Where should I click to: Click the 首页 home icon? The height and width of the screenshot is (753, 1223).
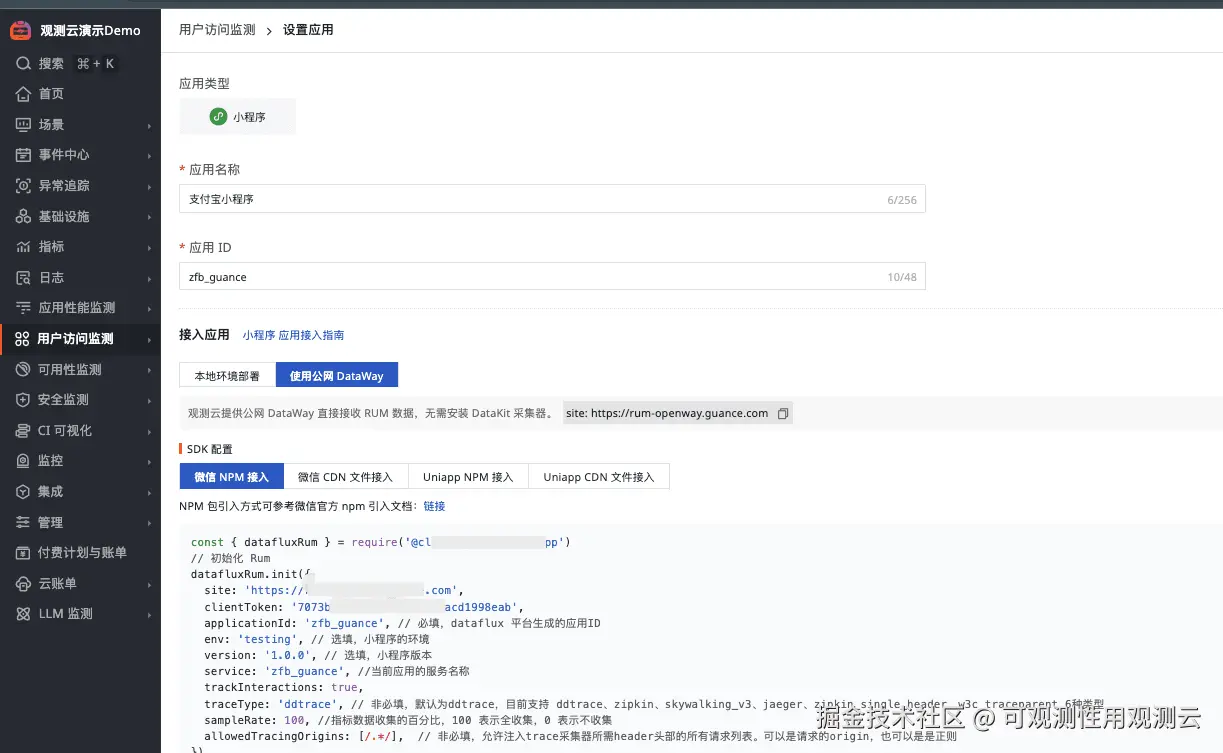click(x=23, y=94)
